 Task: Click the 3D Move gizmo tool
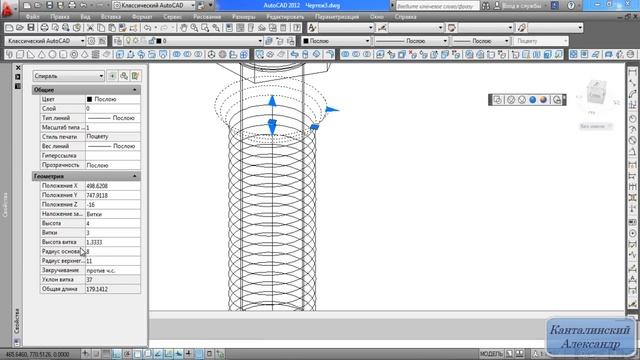(x=211, y=54)
